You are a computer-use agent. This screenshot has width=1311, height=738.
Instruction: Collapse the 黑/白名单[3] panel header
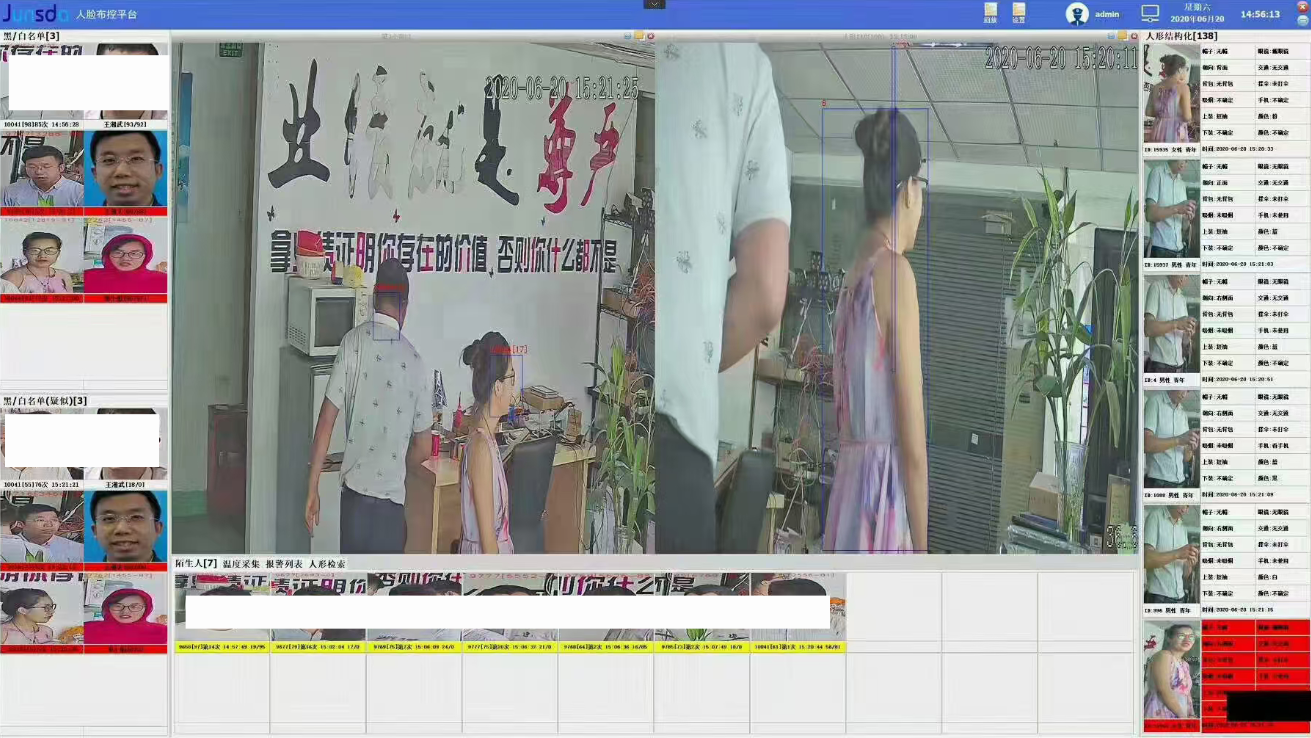[32, 36]
